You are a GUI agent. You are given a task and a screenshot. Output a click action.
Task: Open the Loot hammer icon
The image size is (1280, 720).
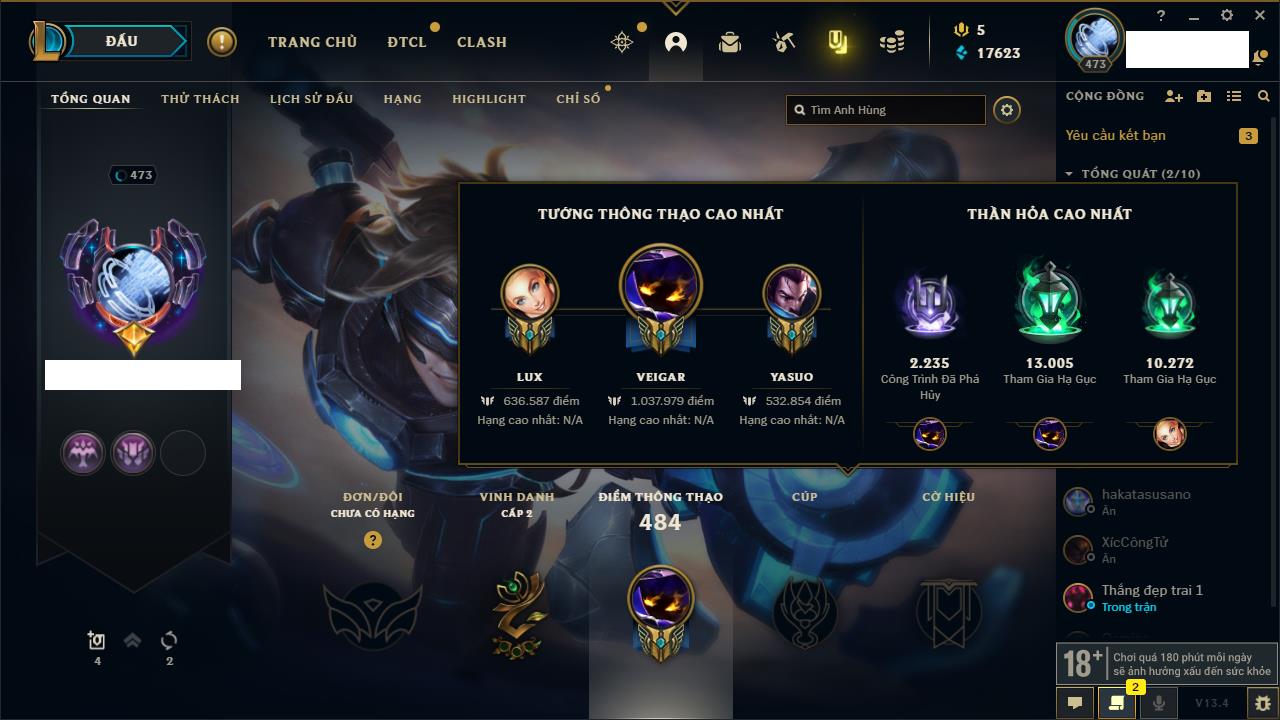(x=783, y=42)
